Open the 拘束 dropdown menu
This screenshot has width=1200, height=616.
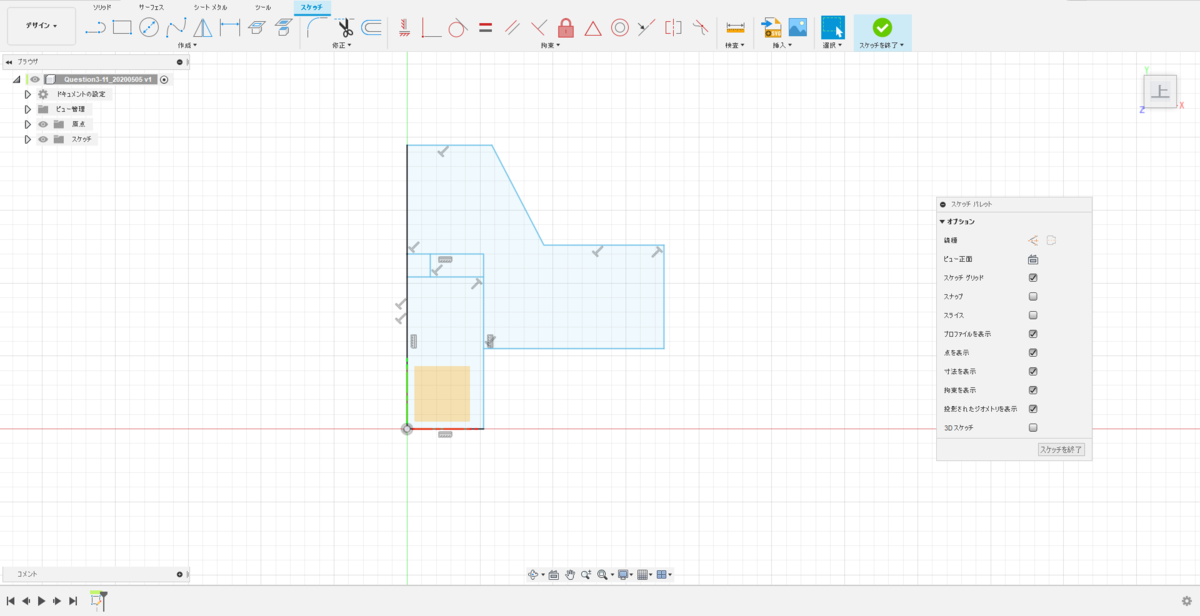[551, 45]
